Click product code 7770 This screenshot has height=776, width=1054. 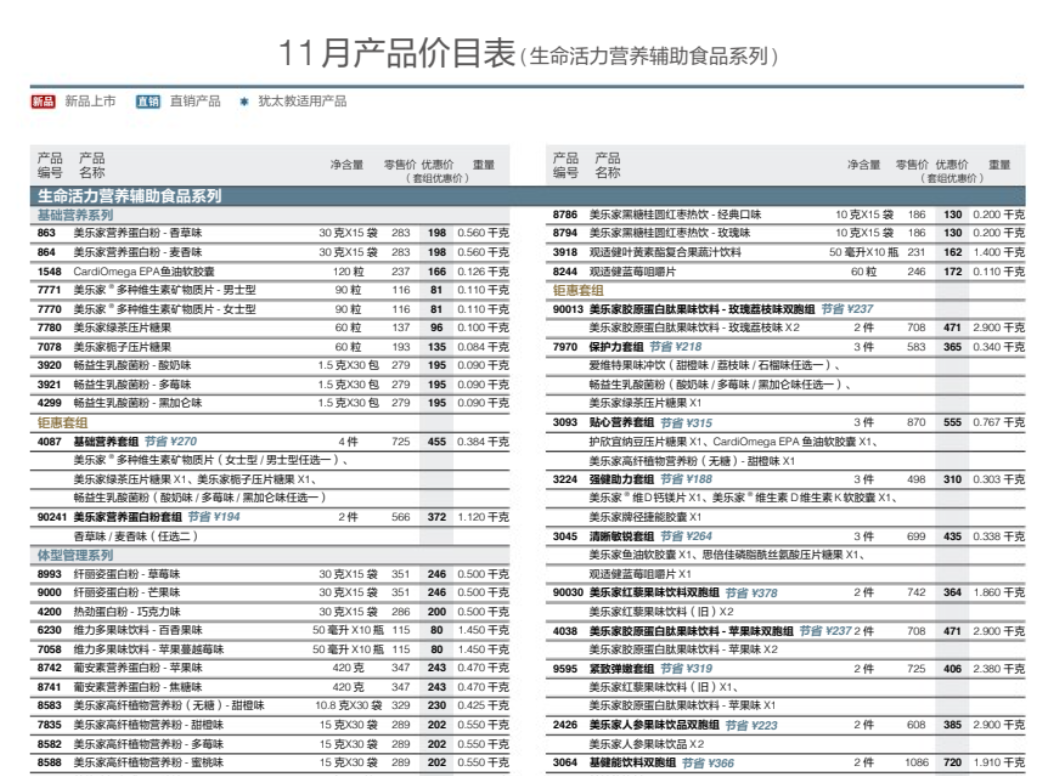click(x=49, y=309)
